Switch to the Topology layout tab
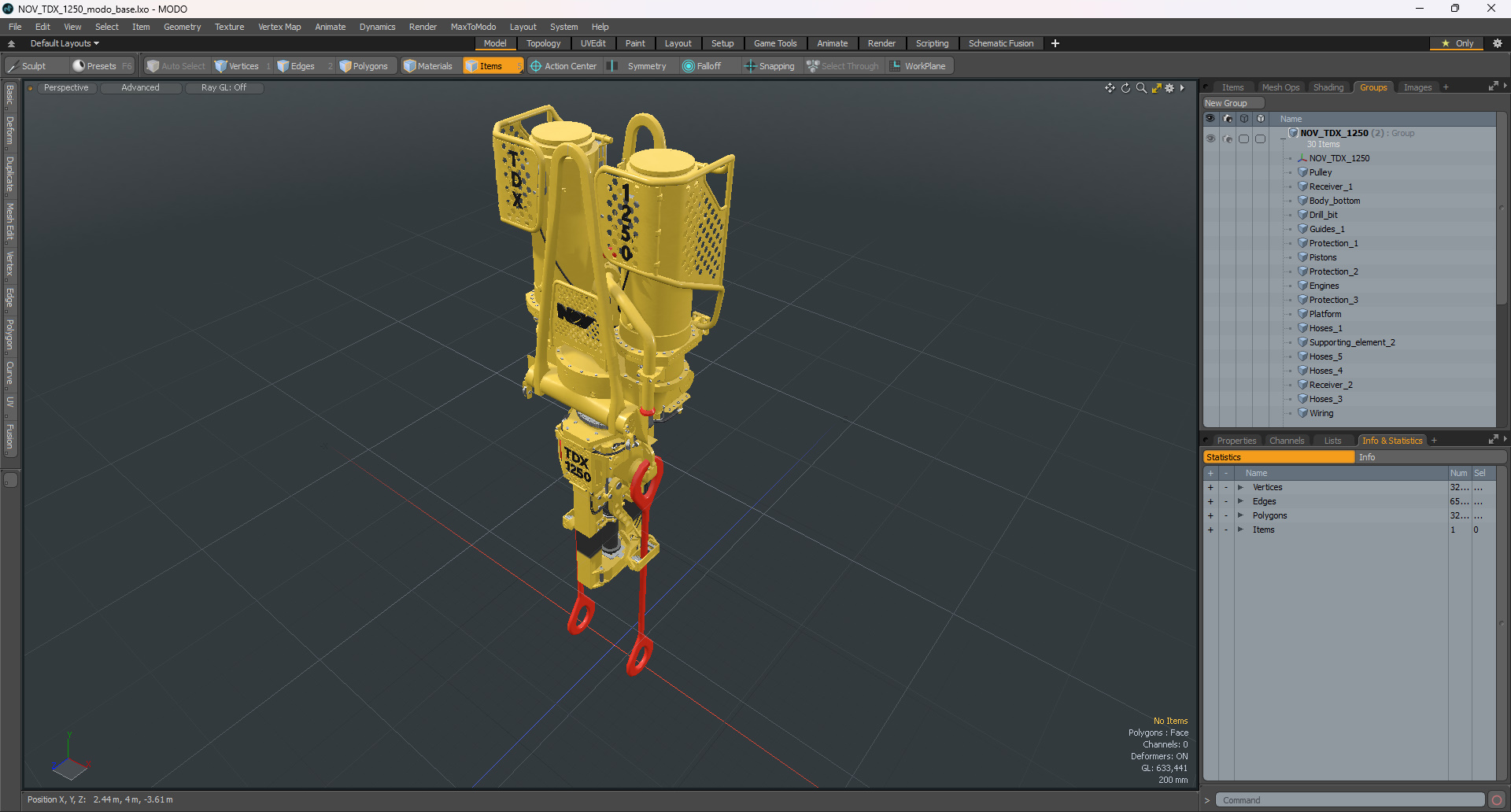The width and height of the screenshot is (1511, 812). [x=543, y=43]
